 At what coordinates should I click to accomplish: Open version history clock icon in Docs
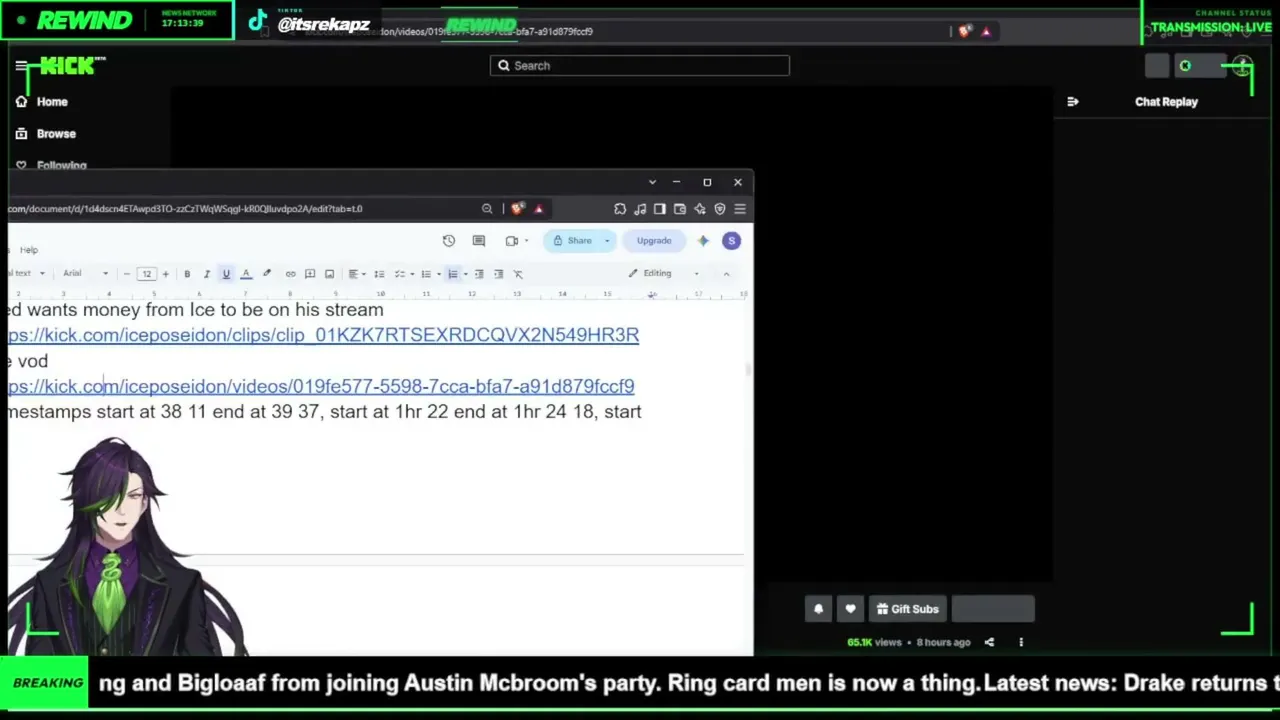point(449,241)
